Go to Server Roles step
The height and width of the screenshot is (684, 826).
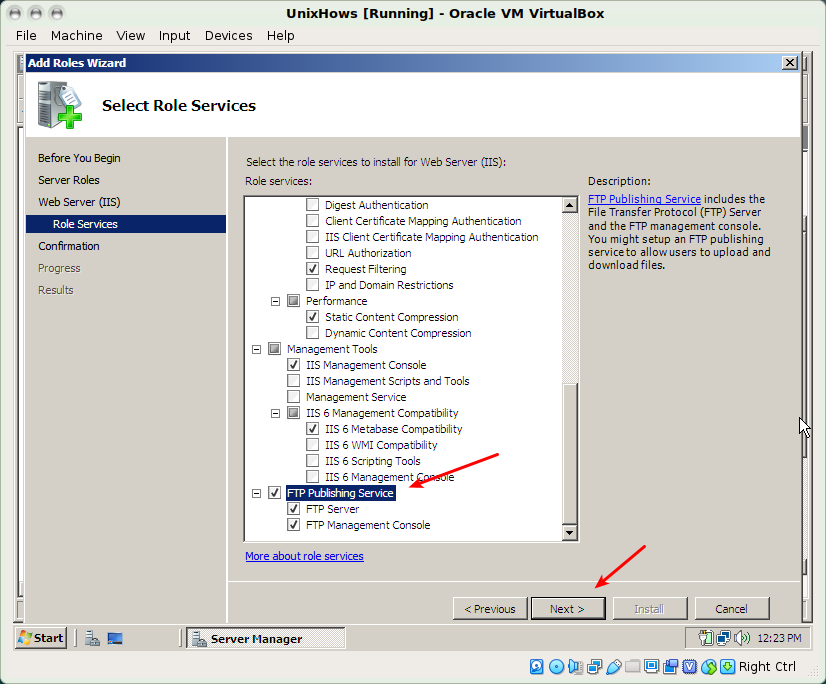point(68,180)
